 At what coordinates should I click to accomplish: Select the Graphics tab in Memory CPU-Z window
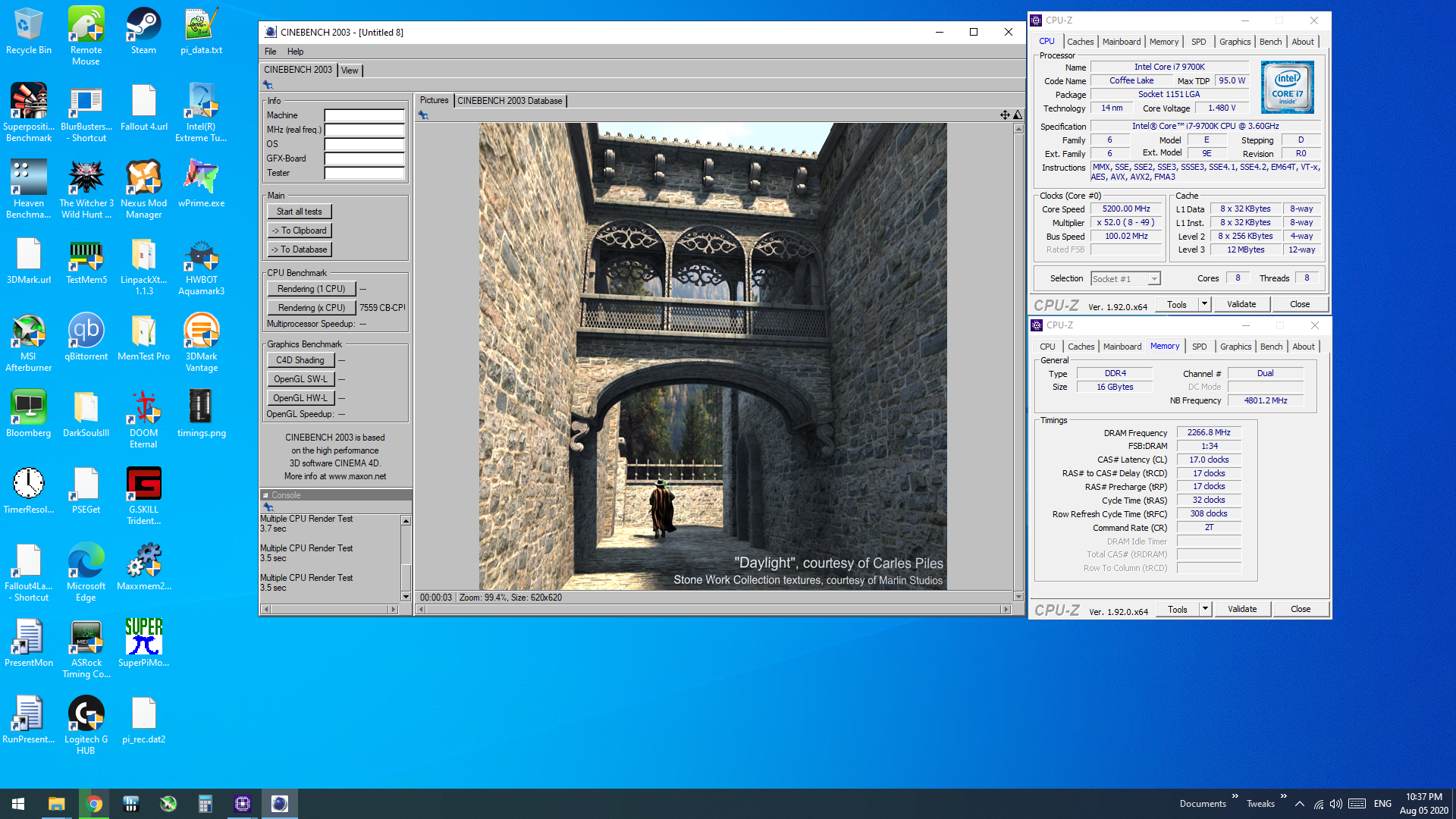1235,347
